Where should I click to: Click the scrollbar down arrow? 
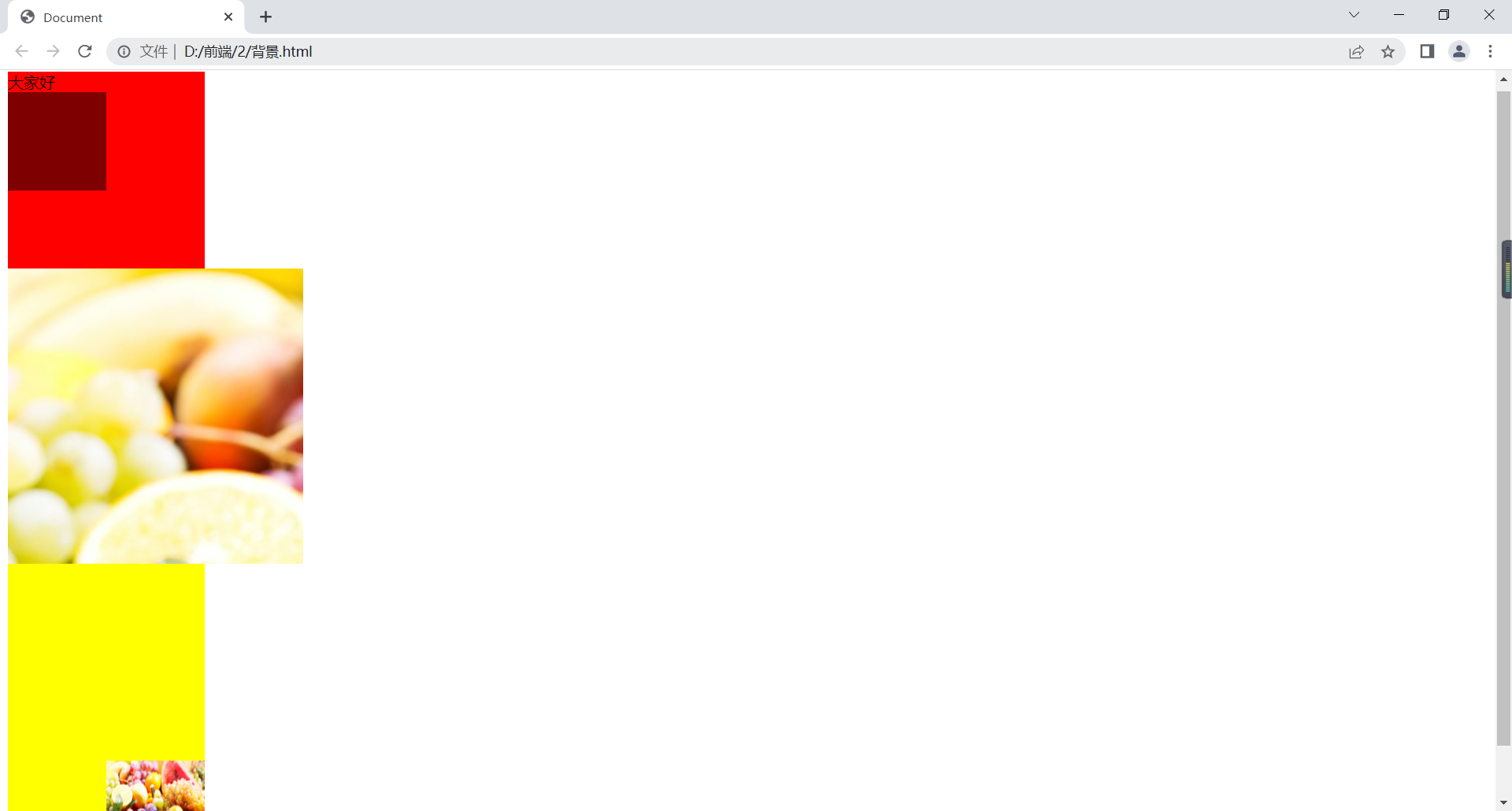pyautogui.click(x=1503, y=802)
